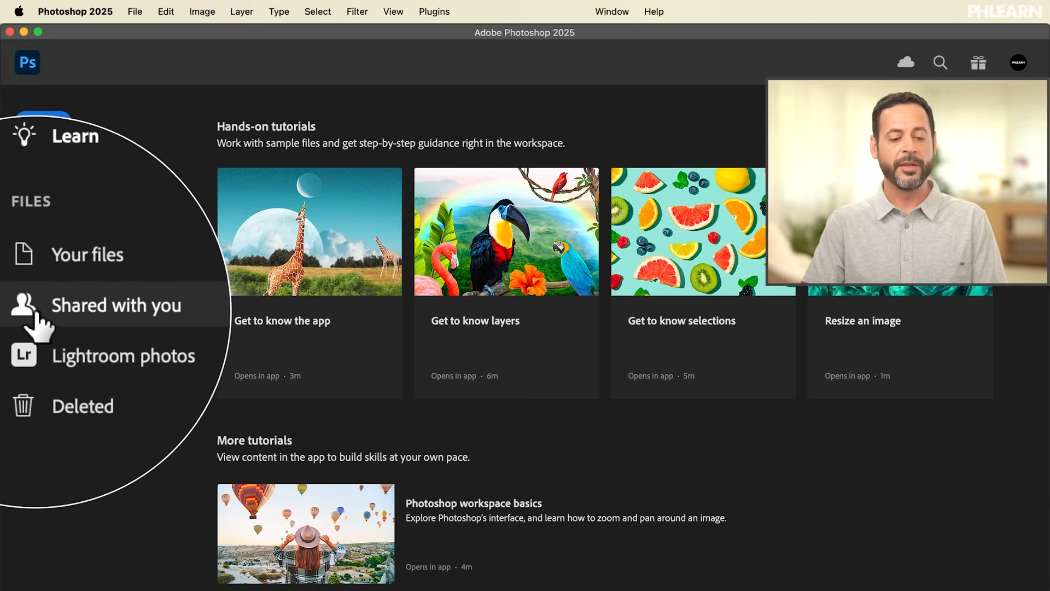The height and width of the screenshot is (591, 1050).
Task: Show Deleted files section
Action: [x=82, y=406]
